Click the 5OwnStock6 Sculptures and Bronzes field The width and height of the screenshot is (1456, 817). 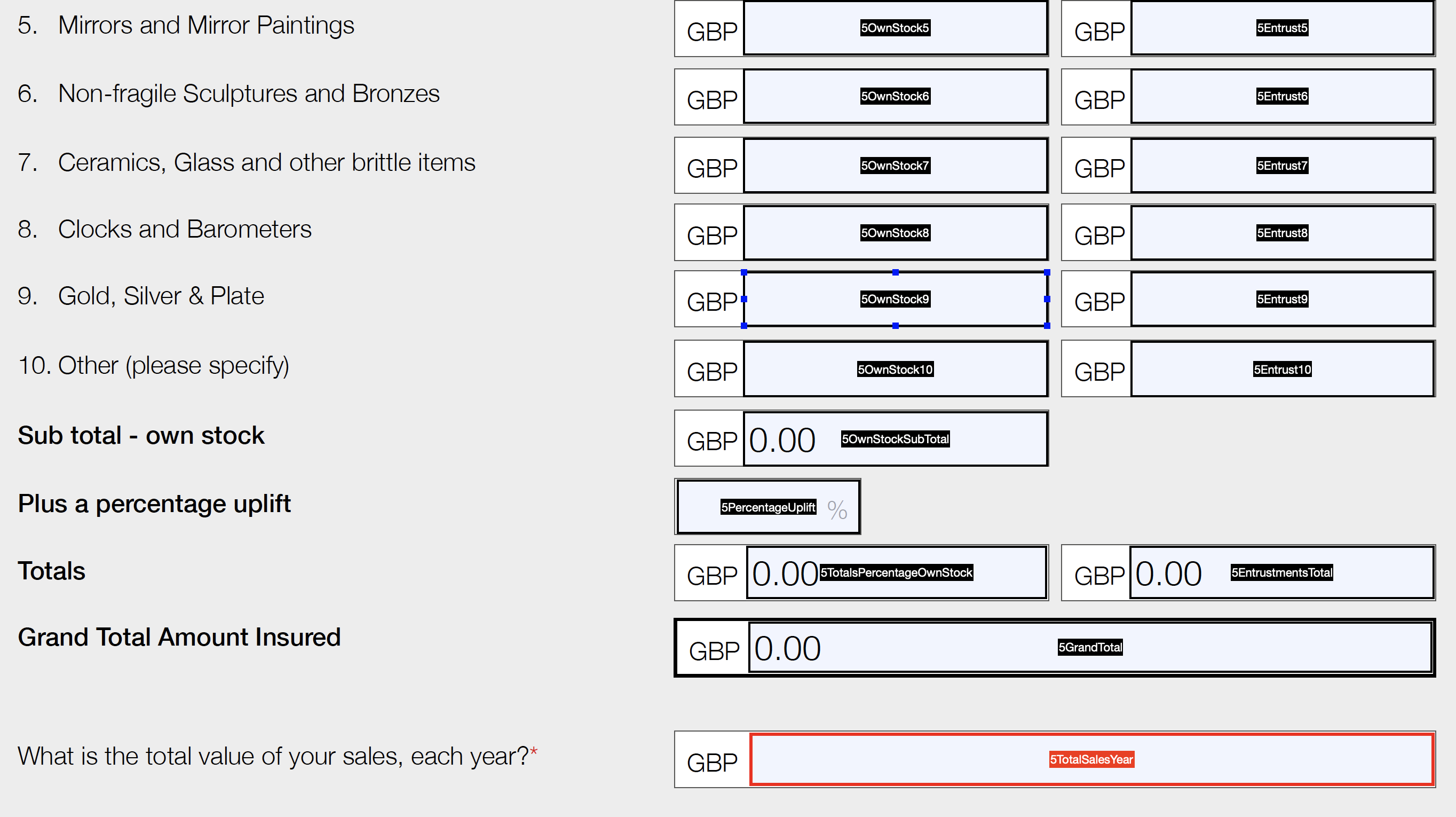[x=895, y=96]
